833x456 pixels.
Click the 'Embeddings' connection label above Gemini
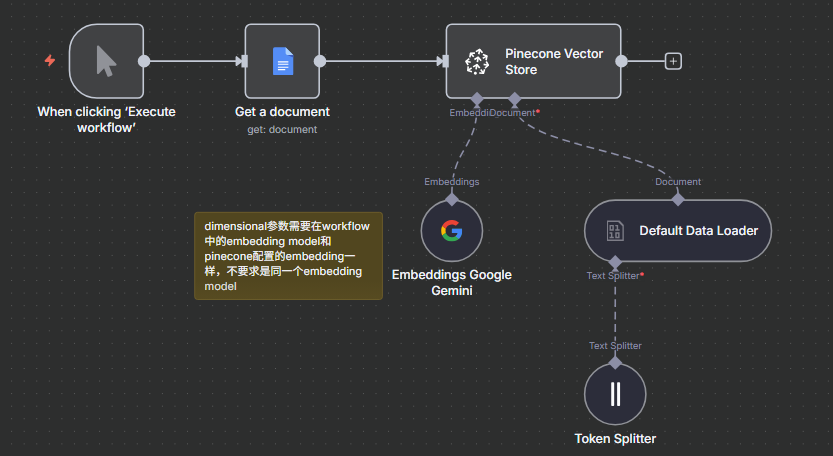[x=452, y=182]
